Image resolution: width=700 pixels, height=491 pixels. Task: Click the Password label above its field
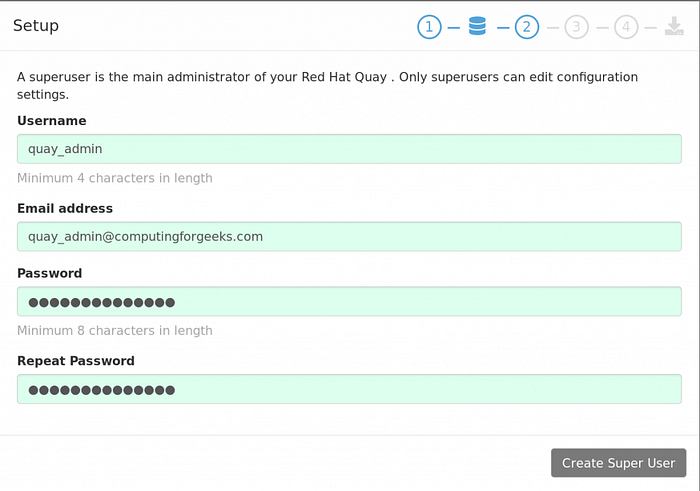(50, 273)
